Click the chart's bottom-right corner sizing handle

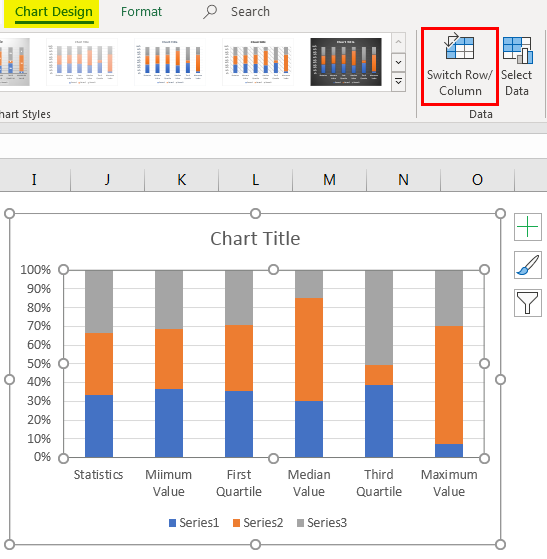501,545
